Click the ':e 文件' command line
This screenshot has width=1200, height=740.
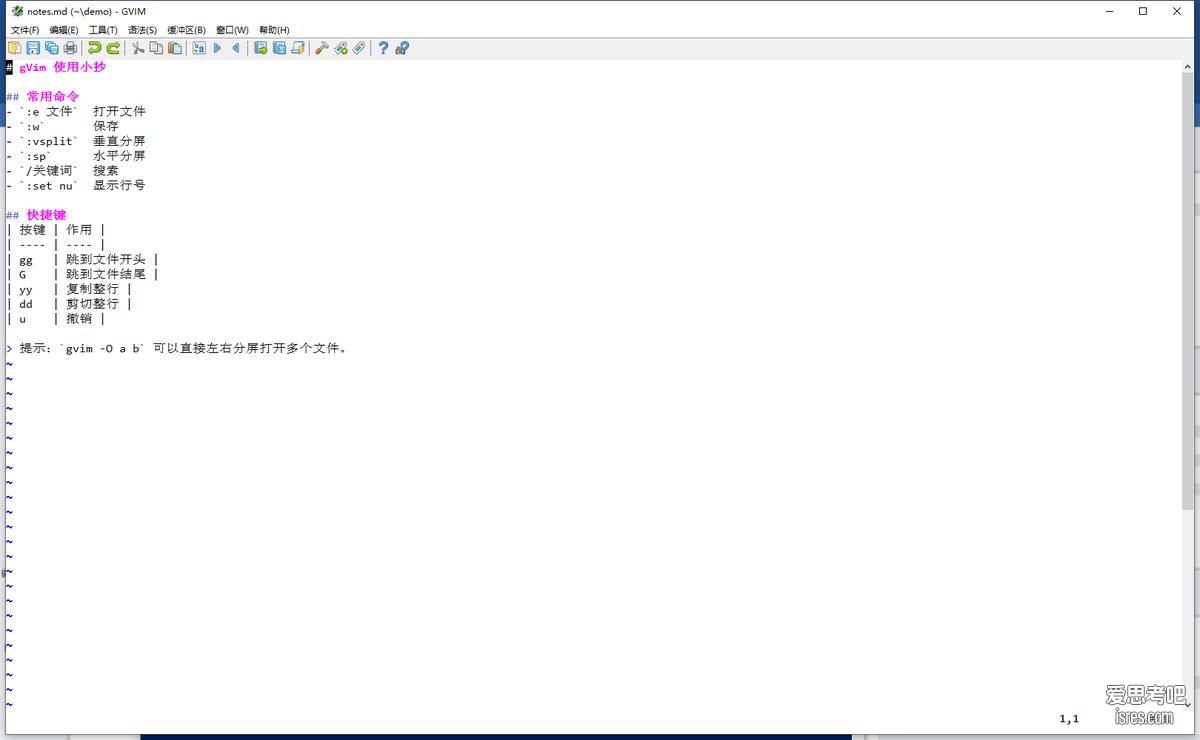(76, 111)
